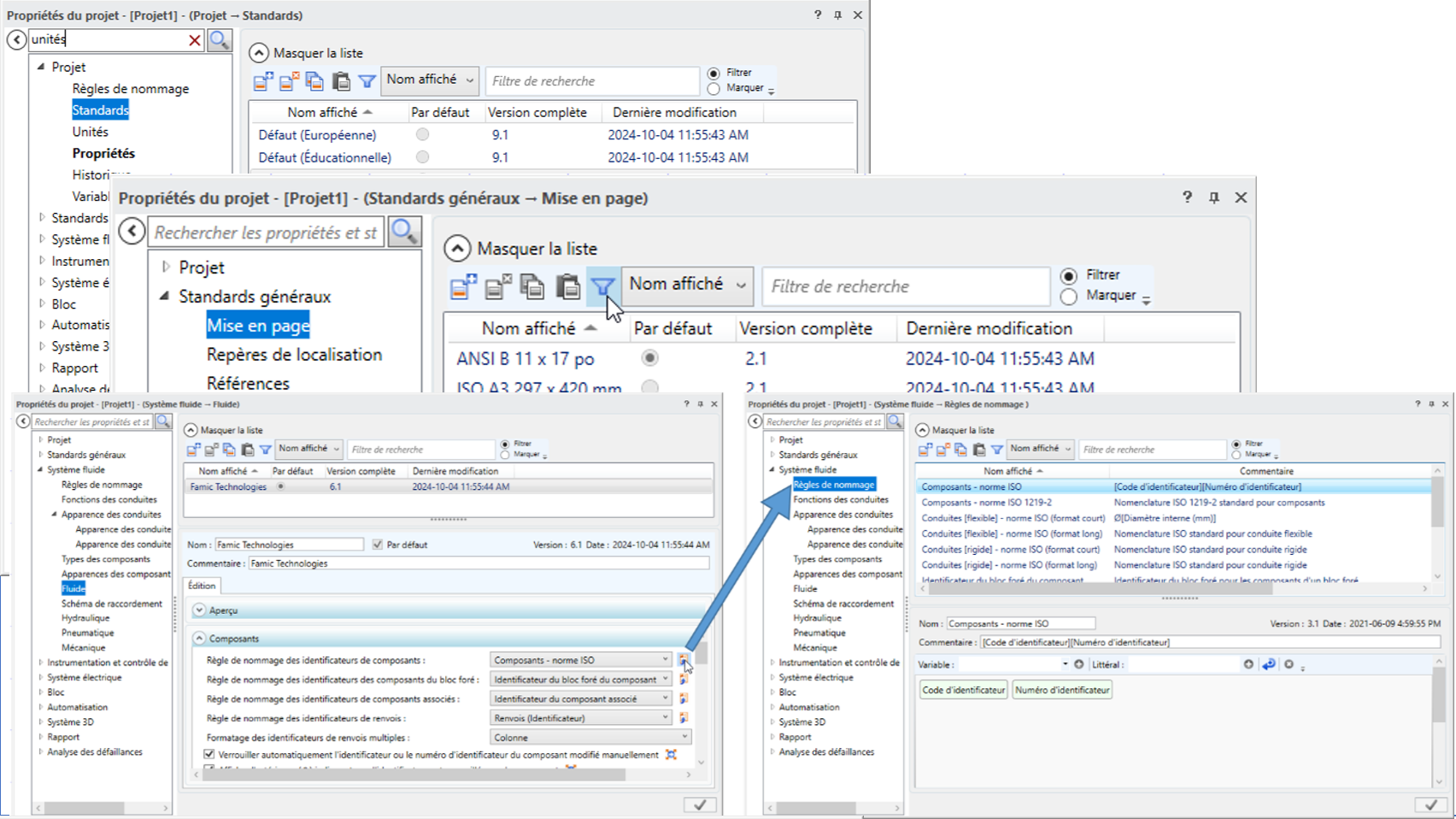
Task: Click the add icon next to the Variable dropdown
Action: [1079, 664]
